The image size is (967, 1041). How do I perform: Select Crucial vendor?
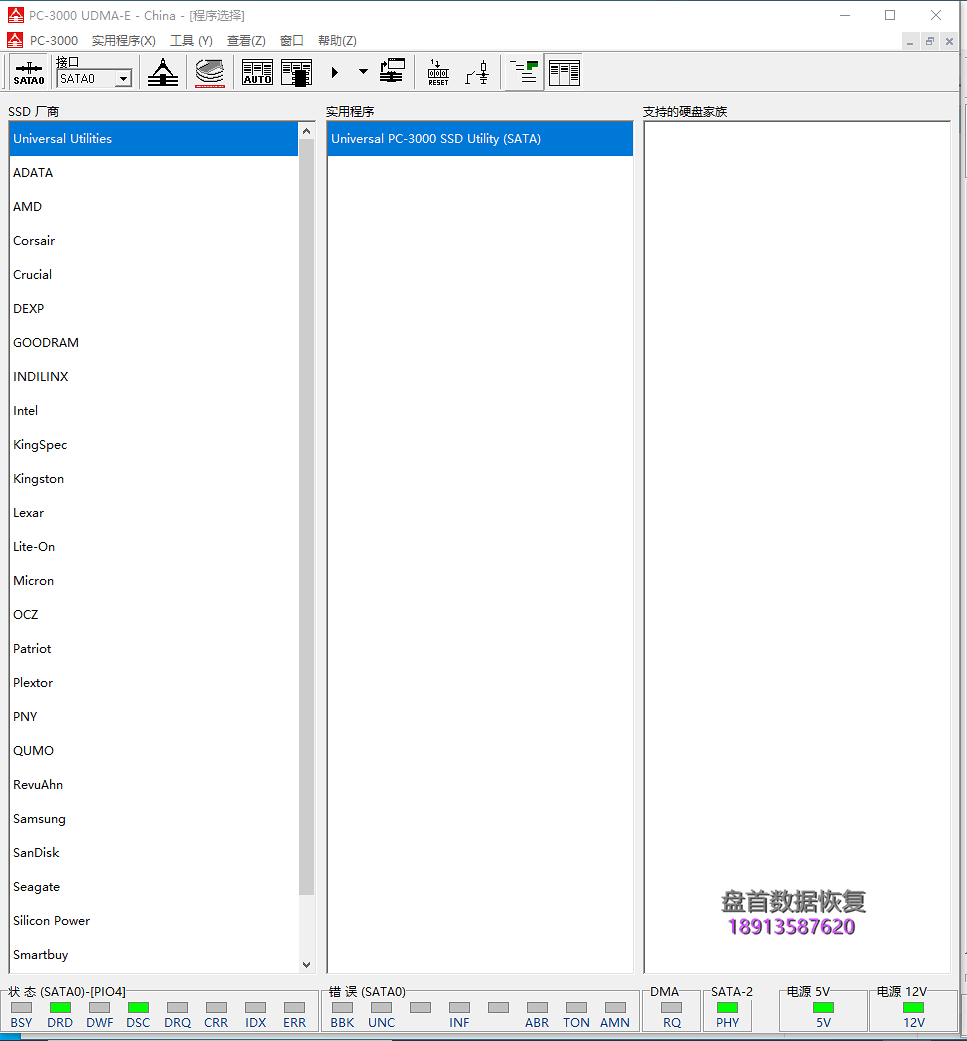[154, 275]
